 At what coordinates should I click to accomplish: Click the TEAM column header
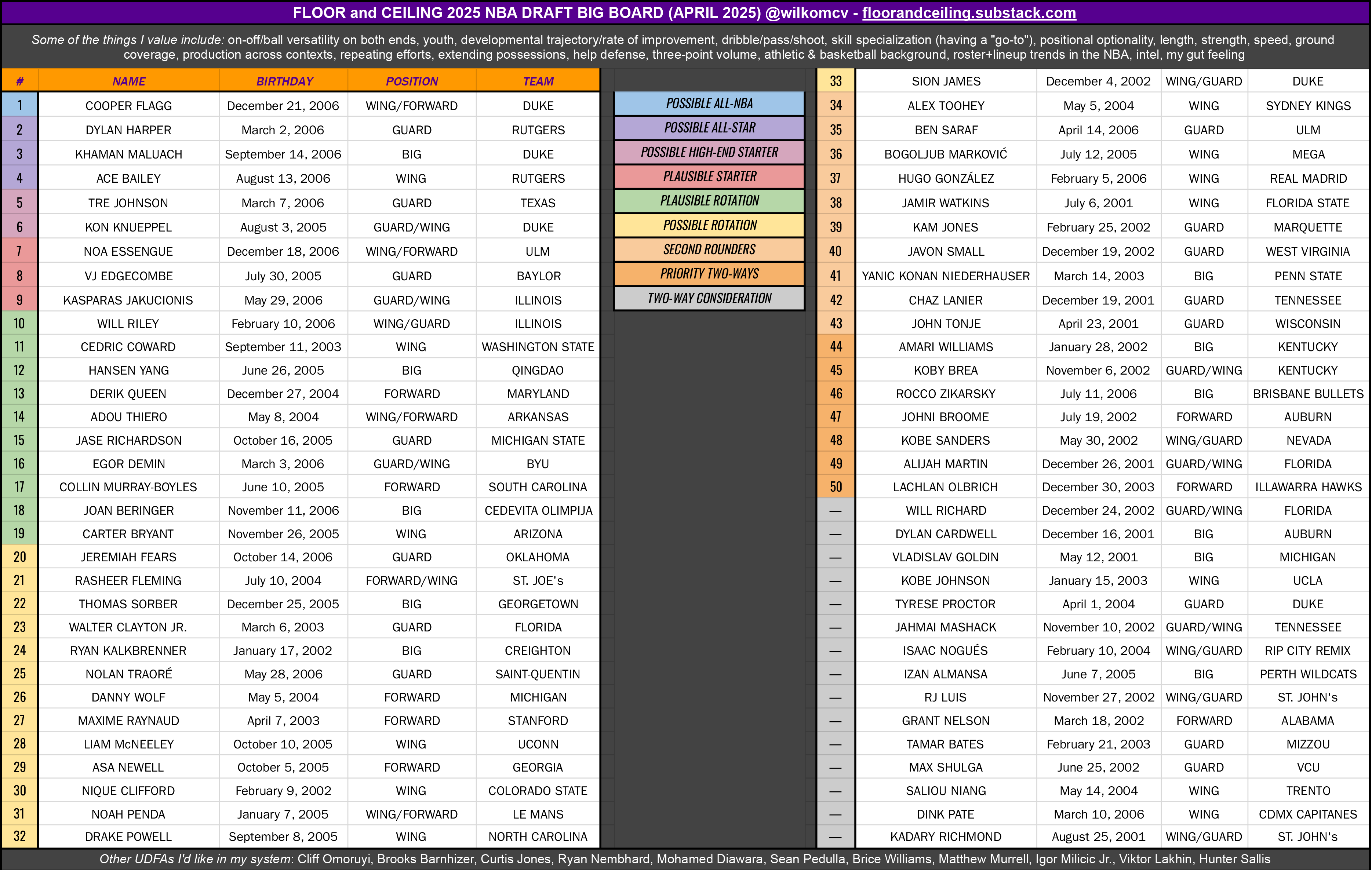tap(538, 81)
